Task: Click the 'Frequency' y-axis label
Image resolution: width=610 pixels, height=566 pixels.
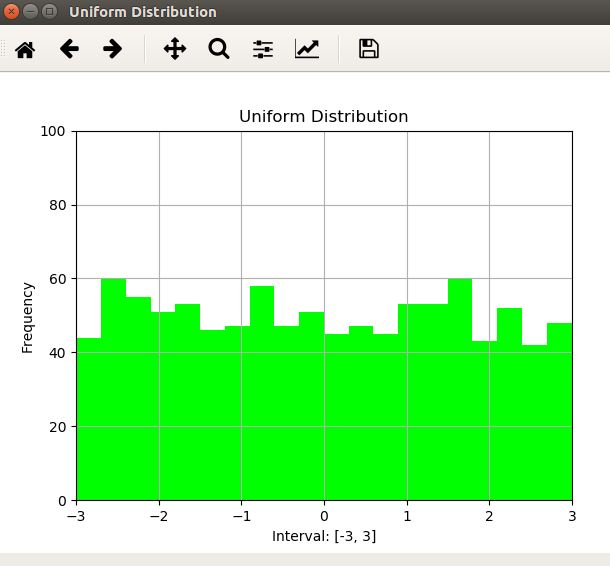Action: tap(27, 318)
